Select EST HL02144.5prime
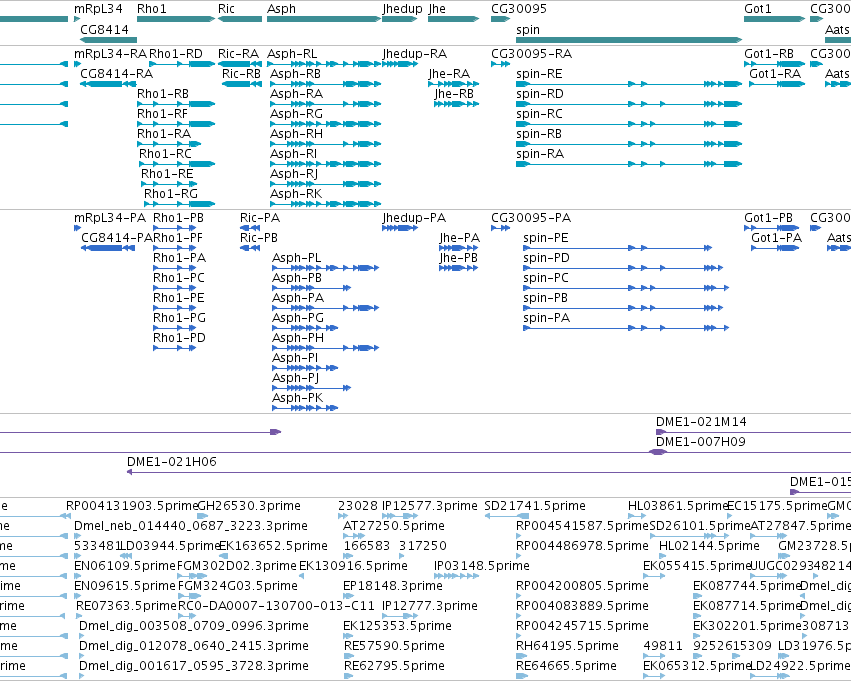The image size is (851, 681). click(x=709, y=546)
